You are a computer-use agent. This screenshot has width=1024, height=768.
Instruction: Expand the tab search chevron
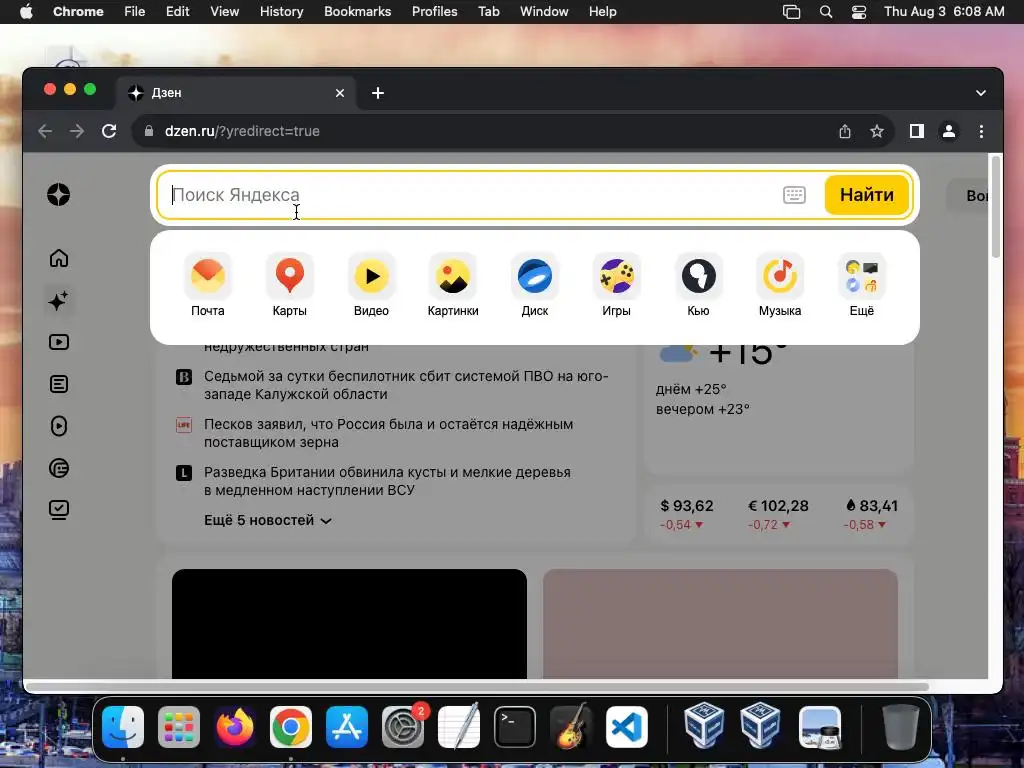coord(981,93)
